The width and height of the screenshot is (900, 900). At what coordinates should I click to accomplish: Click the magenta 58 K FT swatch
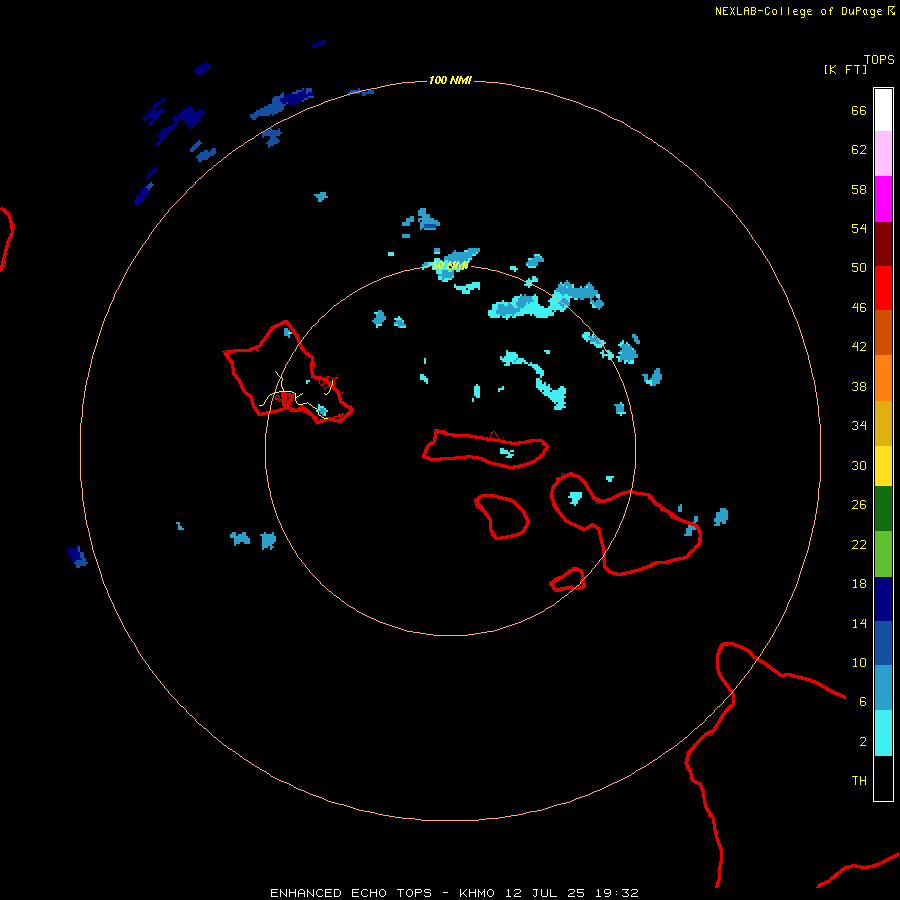pyautogui.click(x=883, y=199)
